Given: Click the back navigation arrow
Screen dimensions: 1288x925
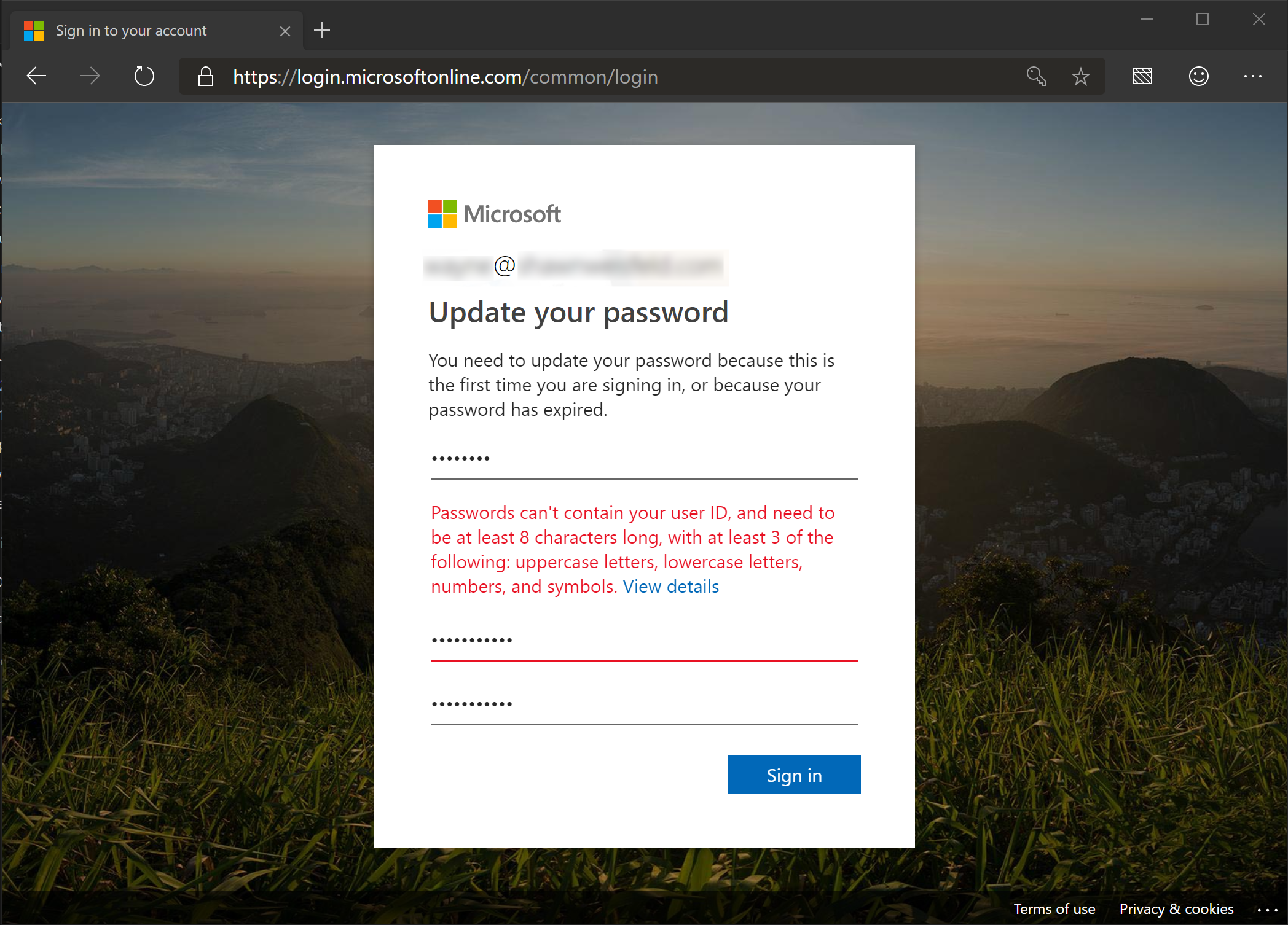Looking at the screenshot, I should pyautogui.click(x=36, y=76).
